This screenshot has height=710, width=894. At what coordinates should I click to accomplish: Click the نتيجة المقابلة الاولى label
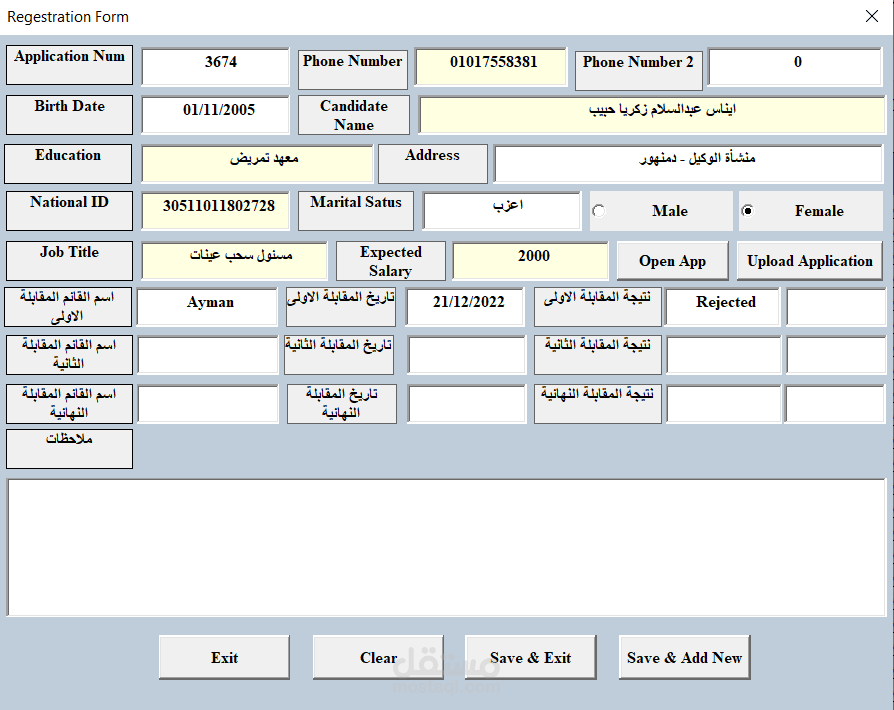coord(598,307)
